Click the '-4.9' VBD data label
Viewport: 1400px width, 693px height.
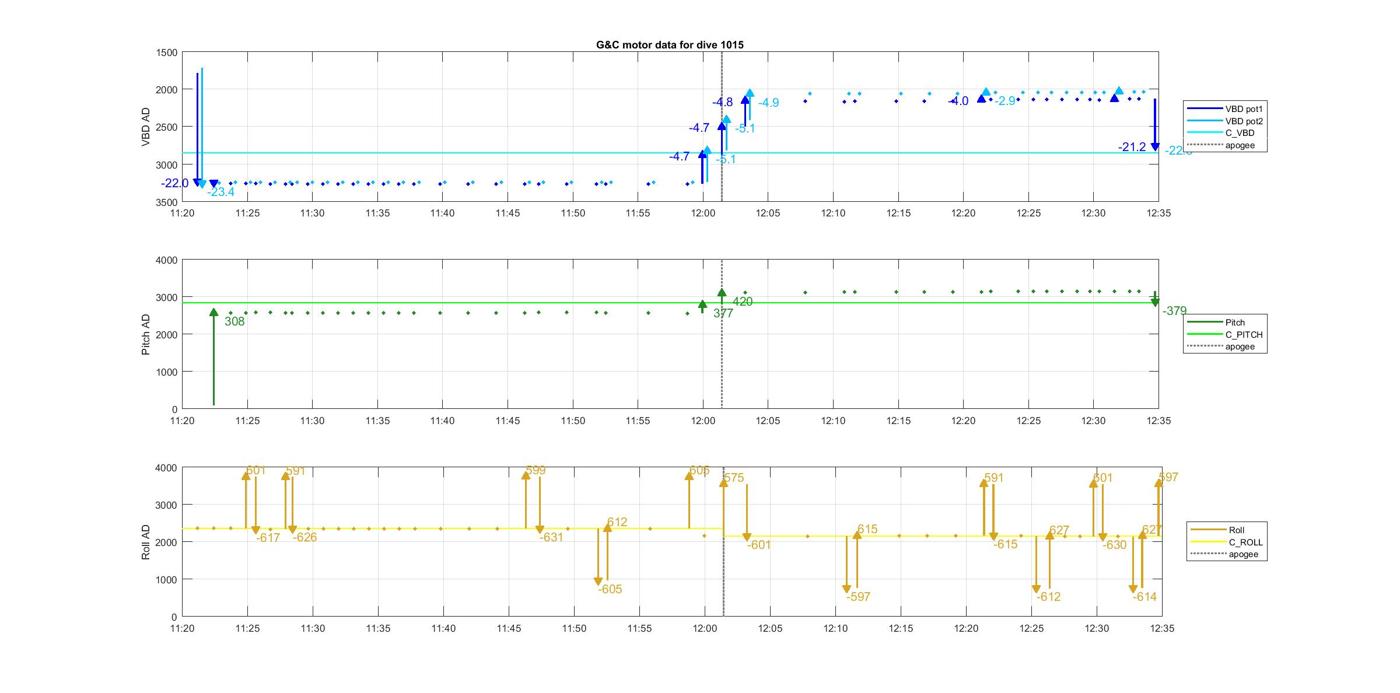768,103
